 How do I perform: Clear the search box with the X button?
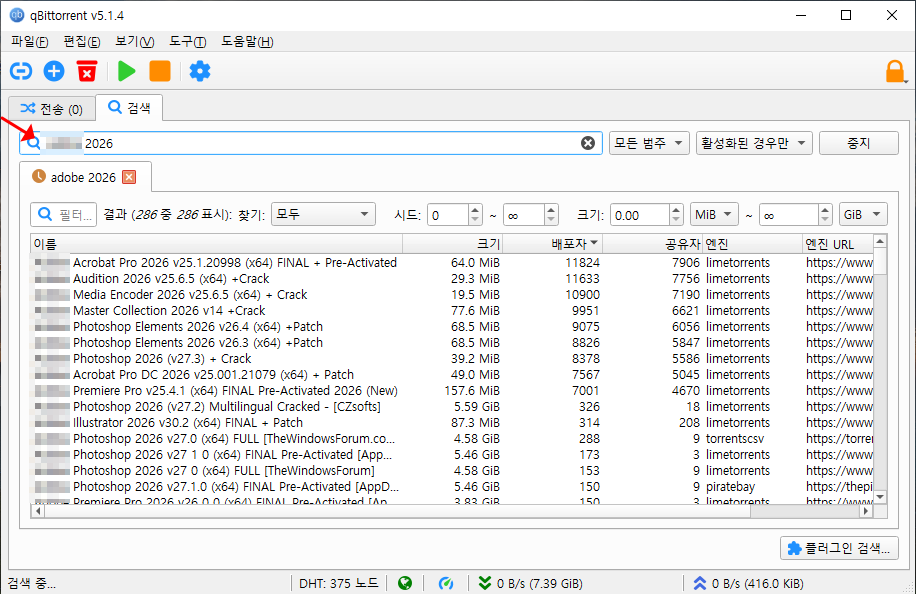(x=588, y=143)
